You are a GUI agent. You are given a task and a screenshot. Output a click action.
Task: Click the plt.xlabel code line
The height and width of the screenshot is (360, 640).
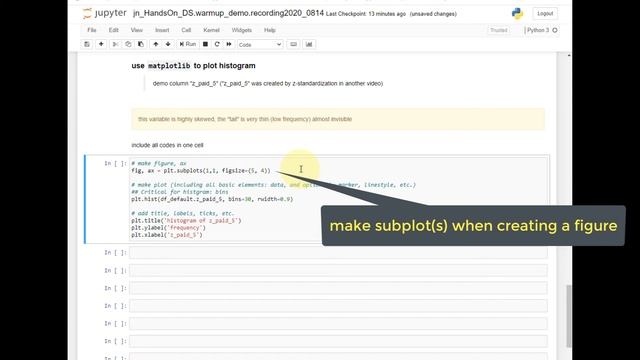click(x=167, y=235)
